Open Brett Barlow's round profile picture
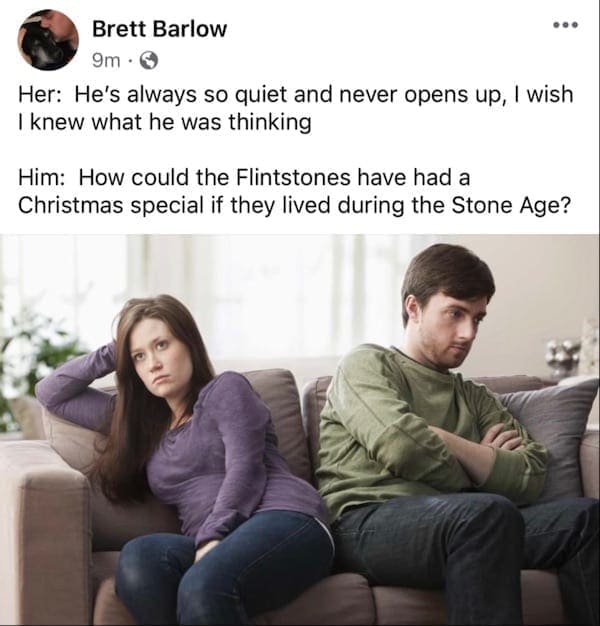Image resolution: width=600 pixels, height=626 pixels. [x=48, y=40]
